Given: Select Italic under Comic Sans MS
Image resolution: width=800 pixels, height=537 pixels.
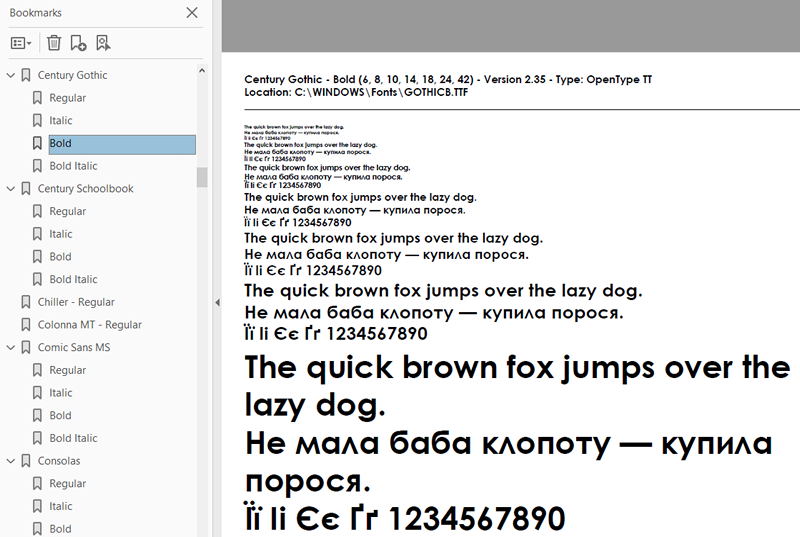Looking at the screenshot, I should point(61,393).
